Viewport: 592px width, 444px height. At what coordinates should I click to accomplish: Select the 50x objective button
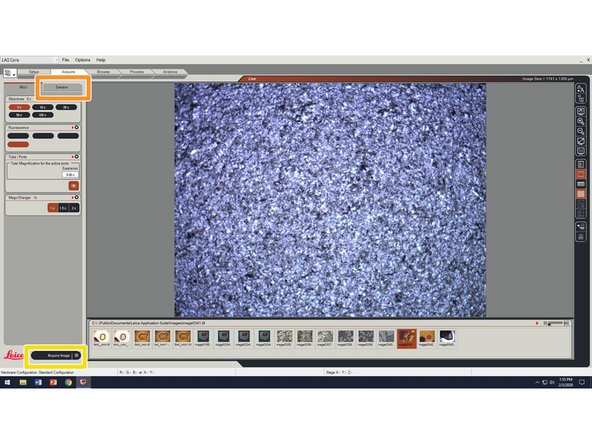pos(19,115)
